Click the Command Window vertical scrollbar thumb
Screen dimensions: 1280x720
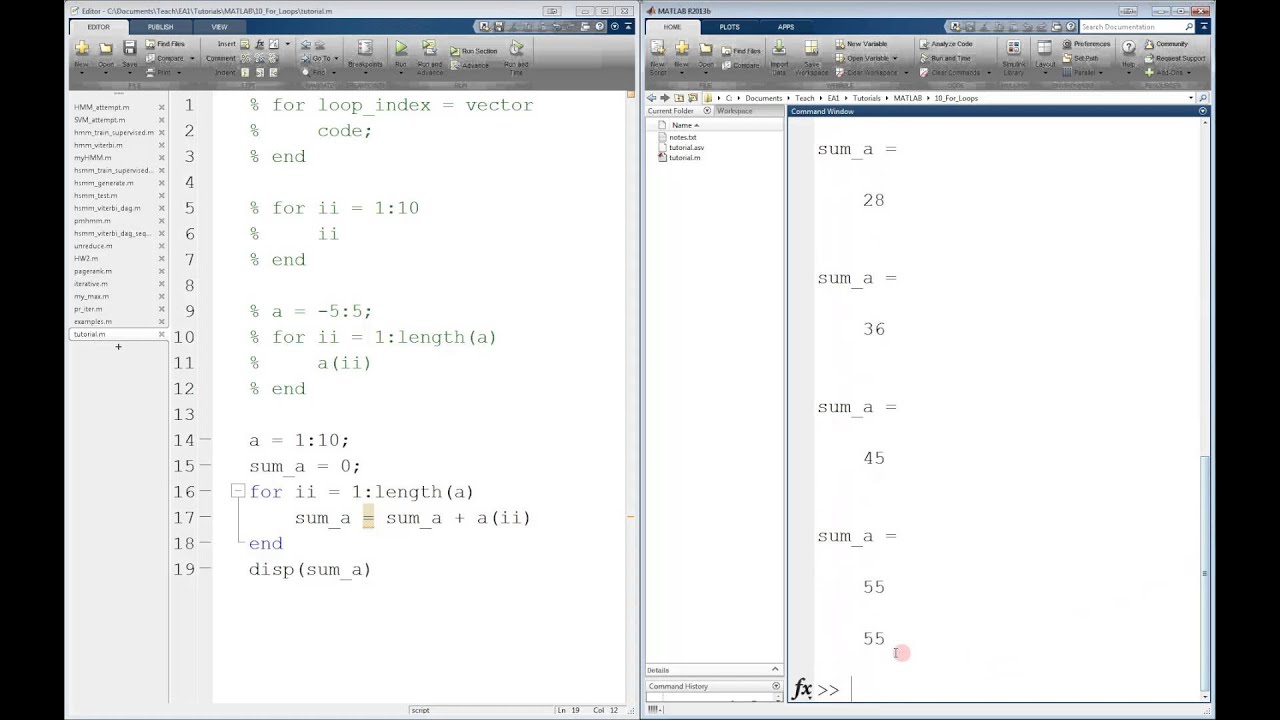[1204, 573]
